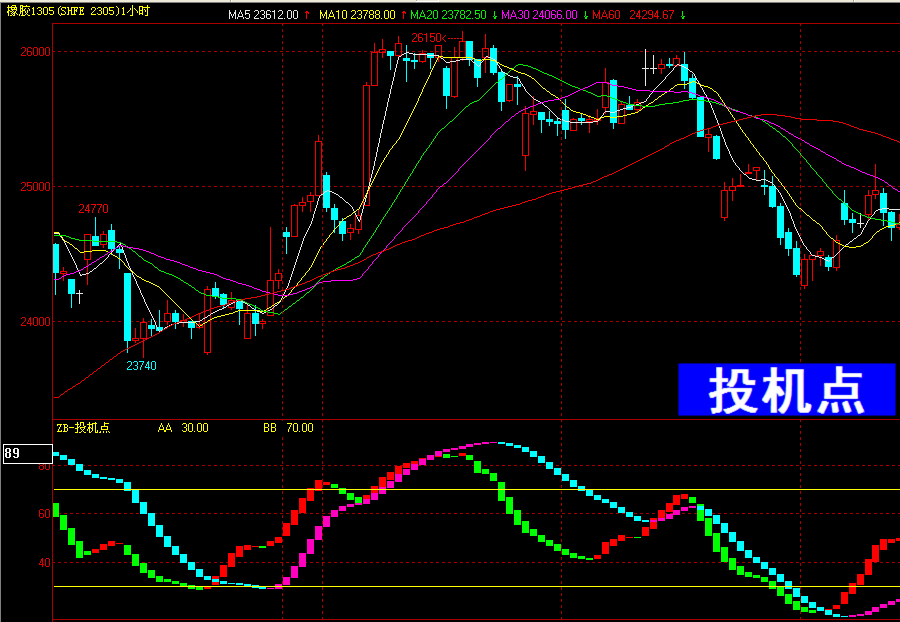Select the MA60 24294.67 indicator label
Screen dimensions: 900x622
click(x=633, y=15)
